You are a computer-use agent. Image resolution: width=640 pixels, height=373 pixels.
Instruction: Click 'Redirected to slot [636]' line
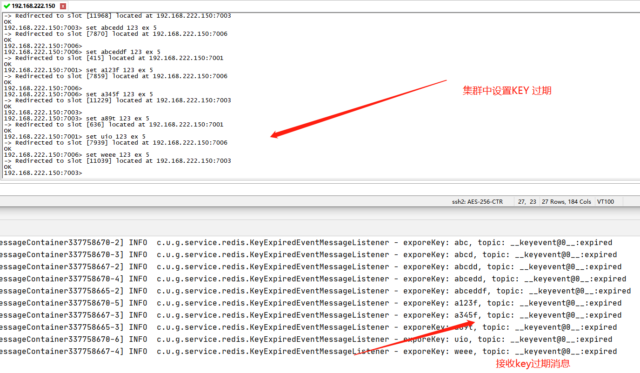(x=113, y=124)
